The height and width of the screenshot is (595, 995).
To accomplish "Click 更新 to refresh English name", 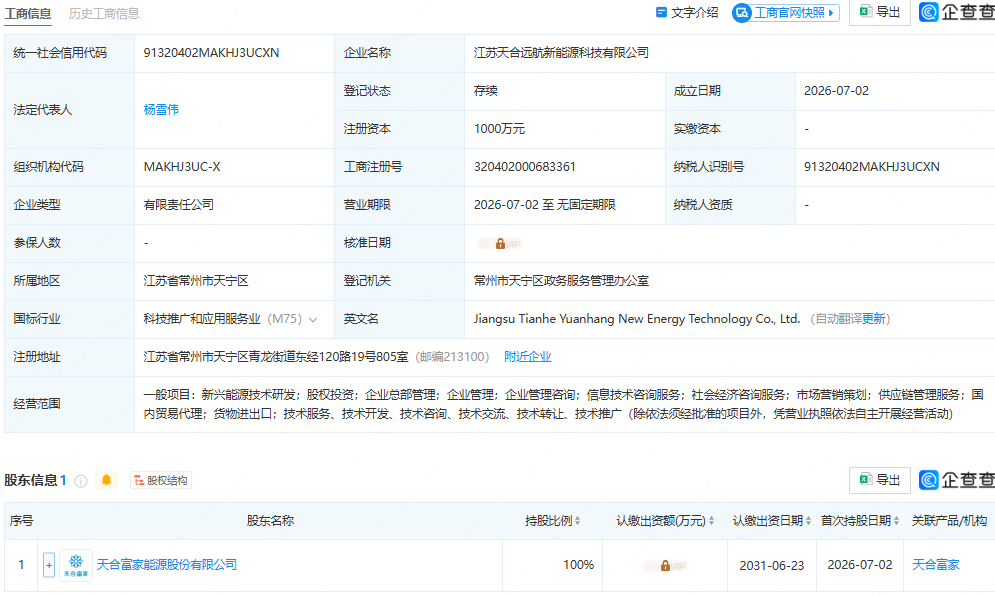I will [x=873, y=319].
